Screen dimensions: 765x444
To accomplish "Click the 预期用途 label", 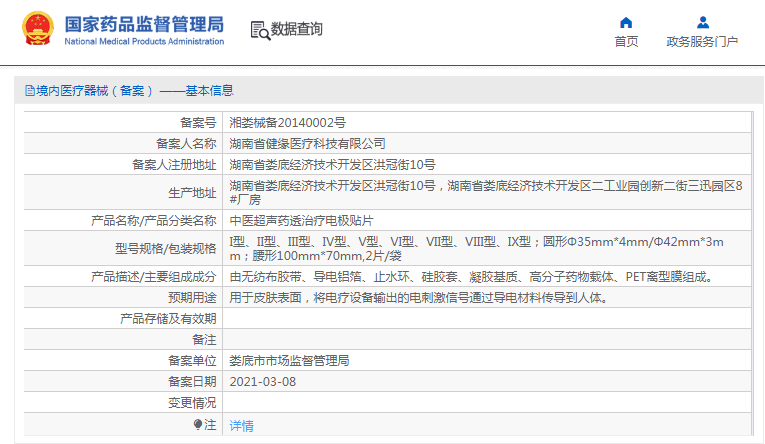I will point(192,298).
